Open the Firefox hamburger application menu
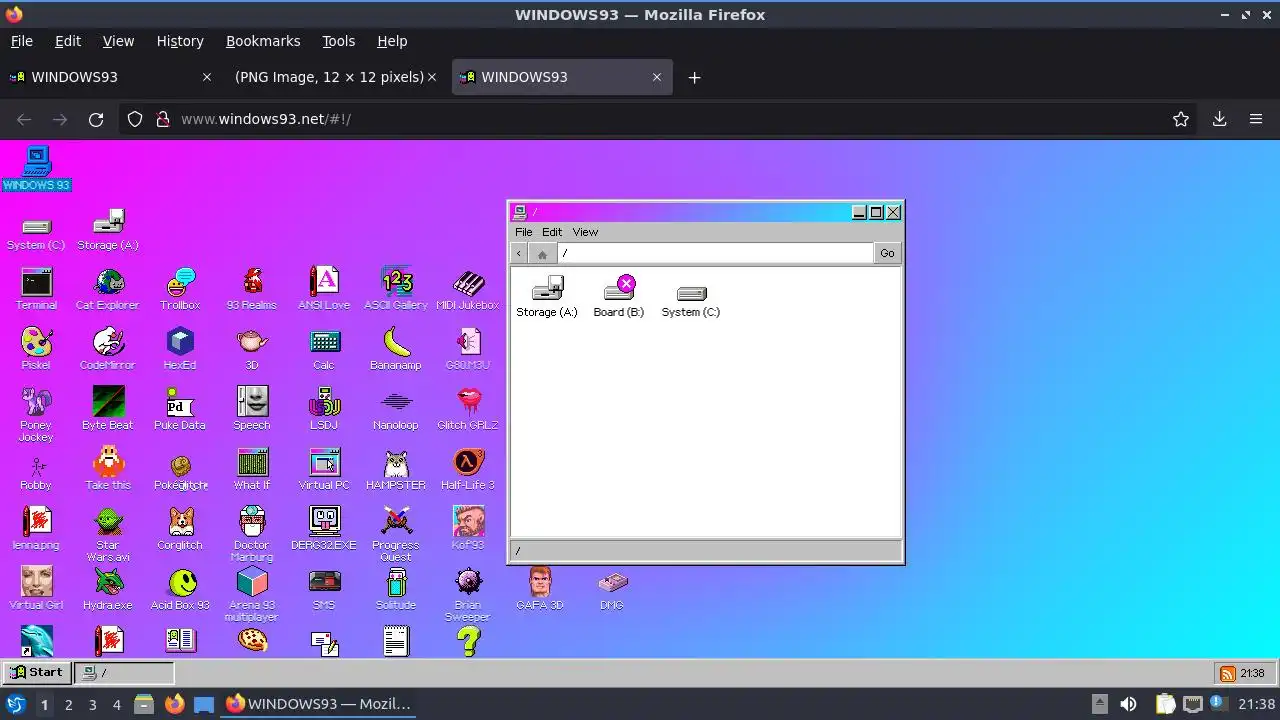The width and height of the screenshot is (1280, 720). (1256, 119)
